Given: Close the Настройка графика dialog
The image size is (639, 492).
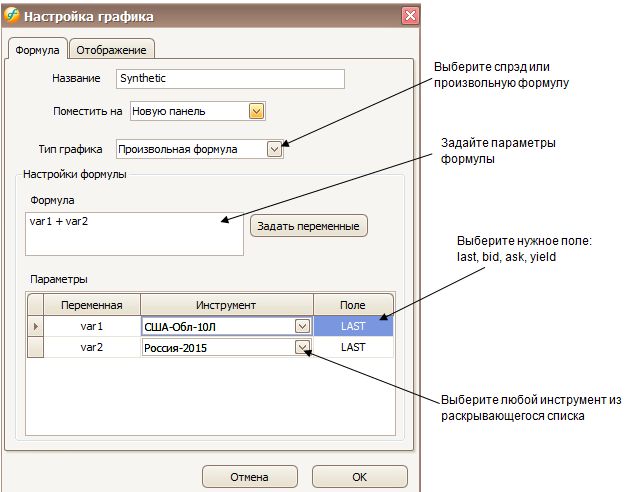Looking at the screenshot, I should coord(409,16).
